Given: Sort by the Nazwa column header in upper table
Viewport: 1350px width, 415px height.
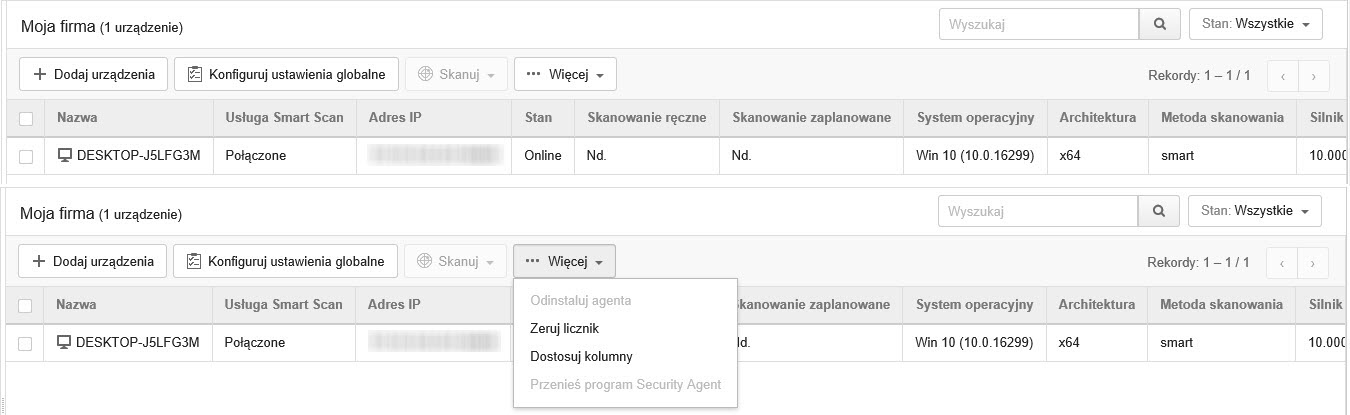Looking at the screenshot, I should point(78,118).
